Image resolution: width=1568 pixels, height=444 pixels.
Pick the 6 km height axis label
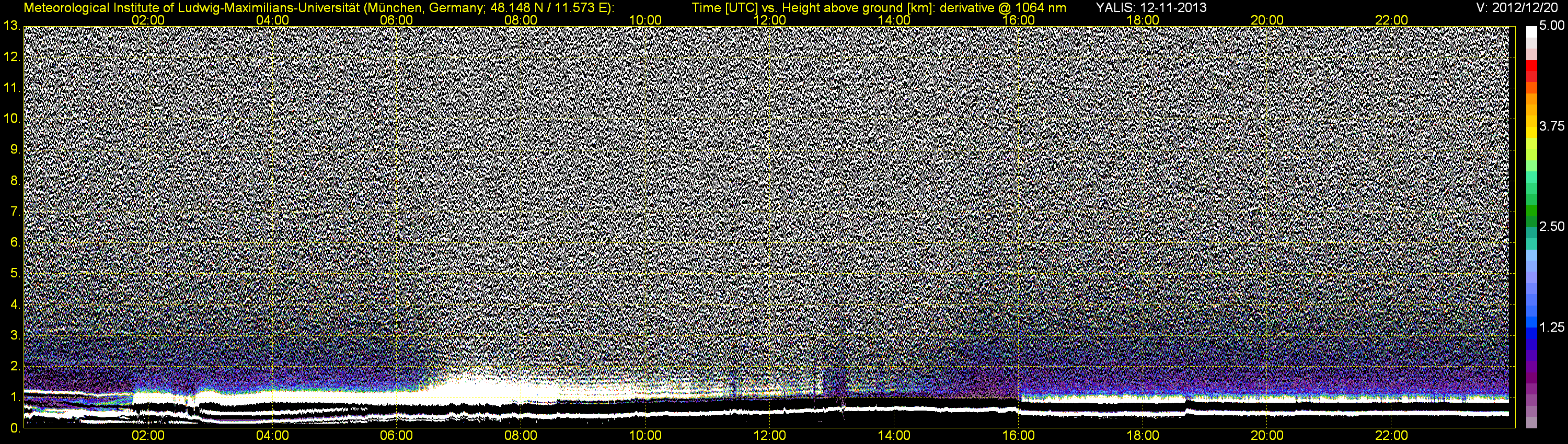[x=15, y=243]
